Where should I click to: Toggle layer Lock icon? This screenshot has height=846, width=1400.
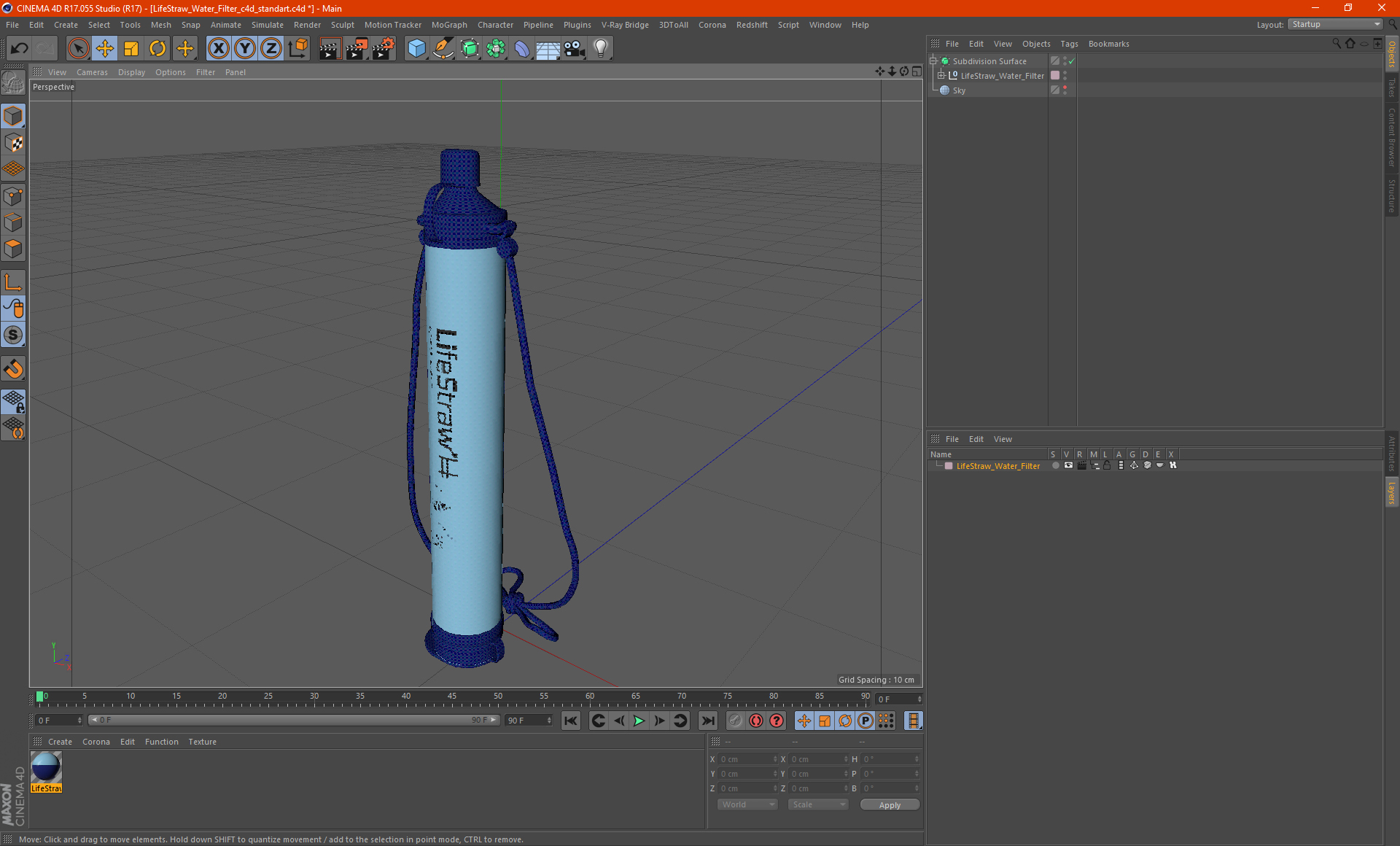coord(1107,465)
